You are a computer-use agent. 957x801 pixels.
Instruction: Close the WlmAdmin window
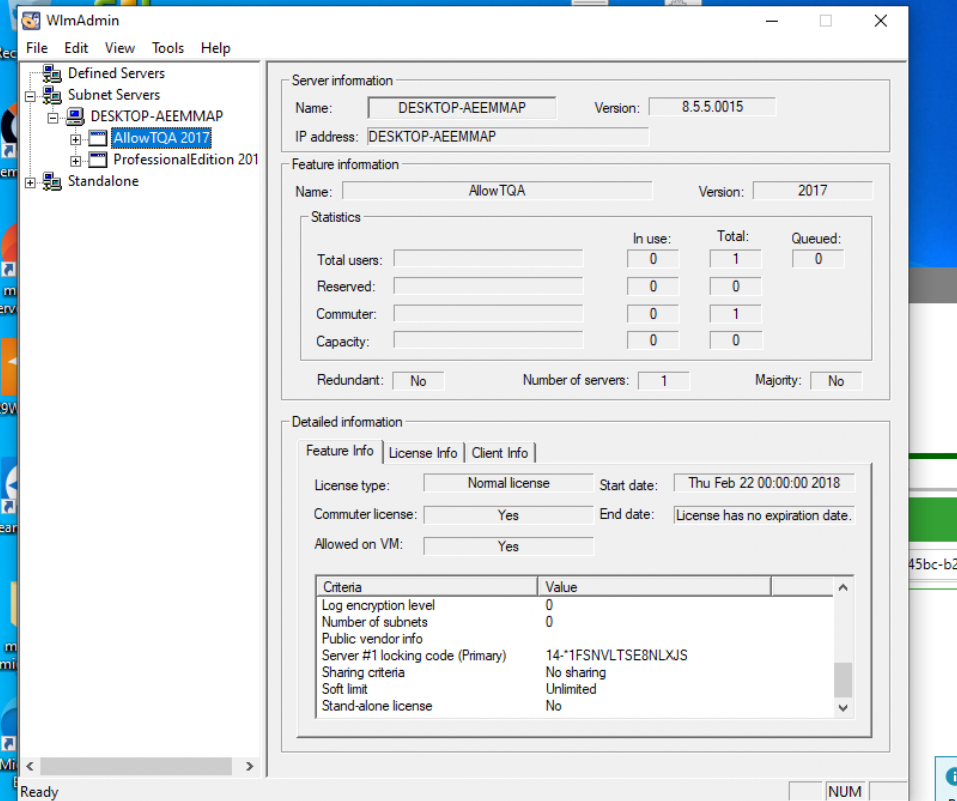(x=880, y=21)
